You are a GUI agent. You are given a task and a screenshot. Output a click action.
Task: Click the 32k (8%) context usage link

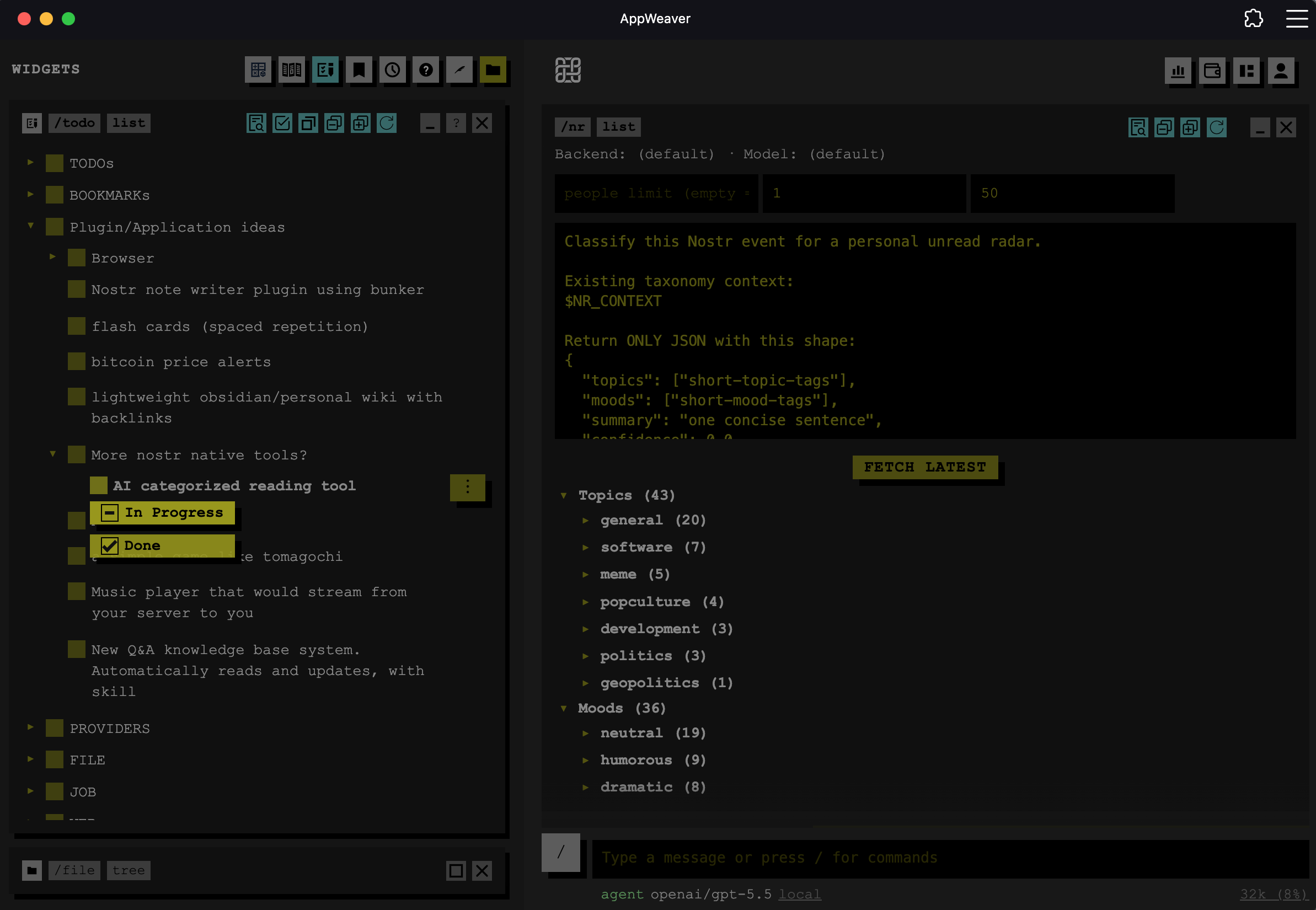(x=1274, y=894)
